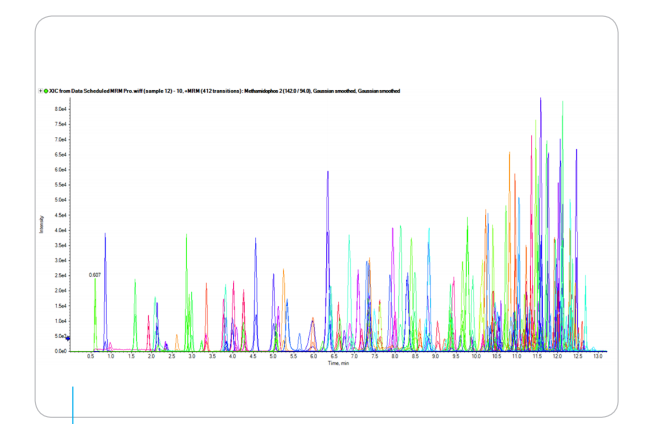
Task: Click the 1.5 tick on time axis
Action: click(131, 357)
